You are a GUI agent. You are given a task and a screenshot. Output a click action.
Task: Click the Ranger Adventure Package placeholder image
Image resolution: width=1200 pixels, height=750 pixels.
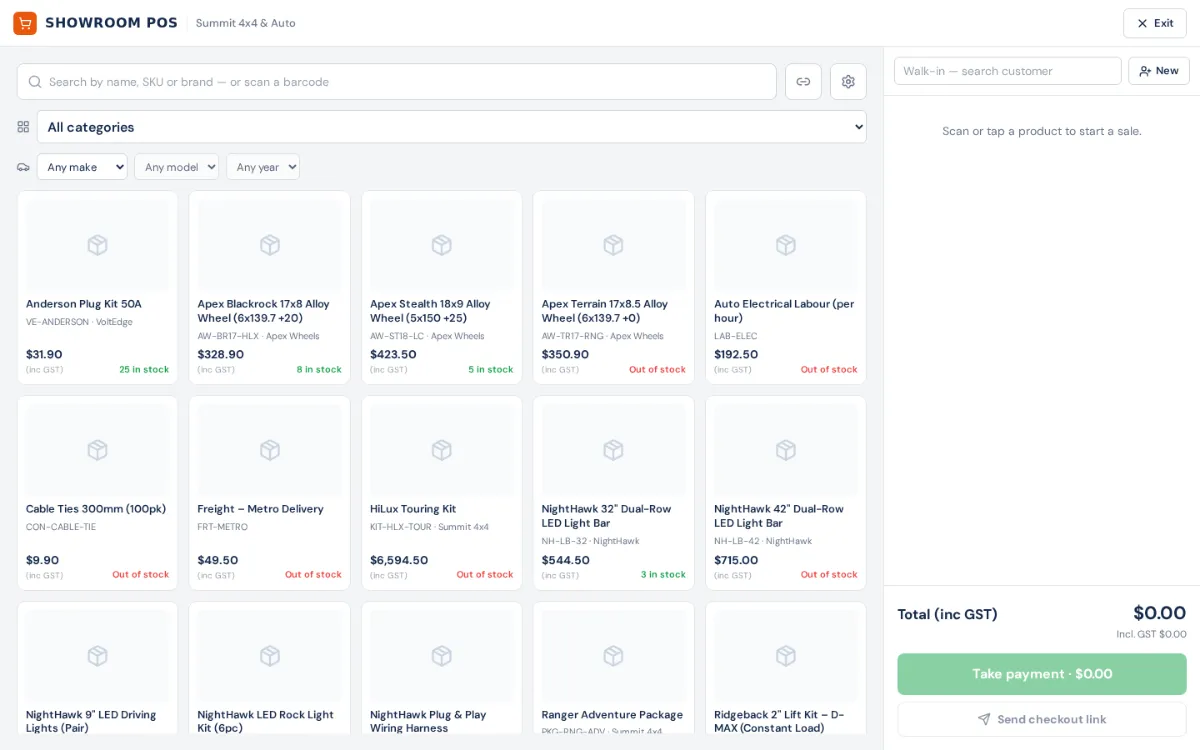tap(613, 655)
